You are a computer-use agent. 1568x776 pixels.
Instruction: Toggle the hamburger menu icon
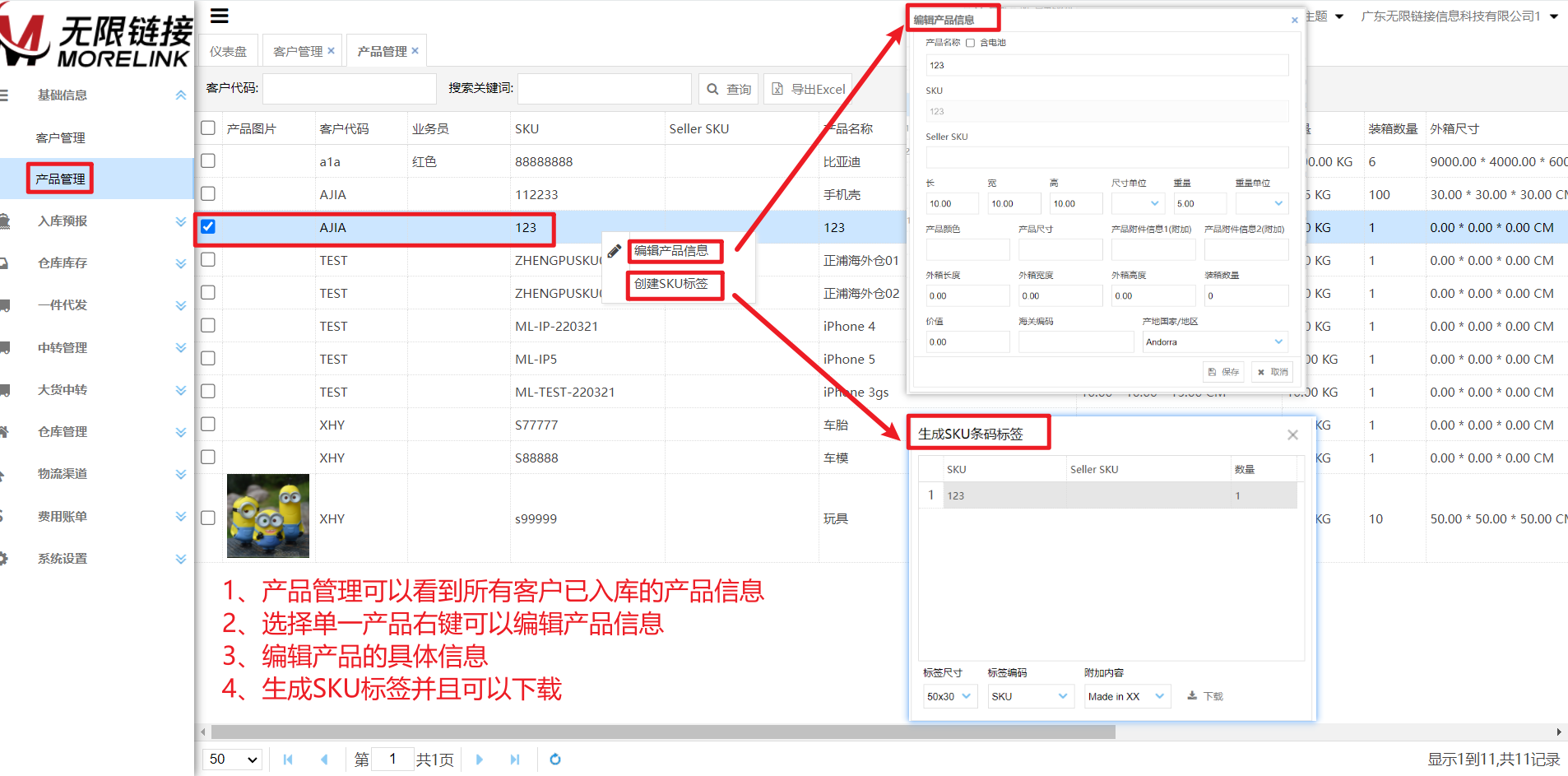(x=220, y=16)
